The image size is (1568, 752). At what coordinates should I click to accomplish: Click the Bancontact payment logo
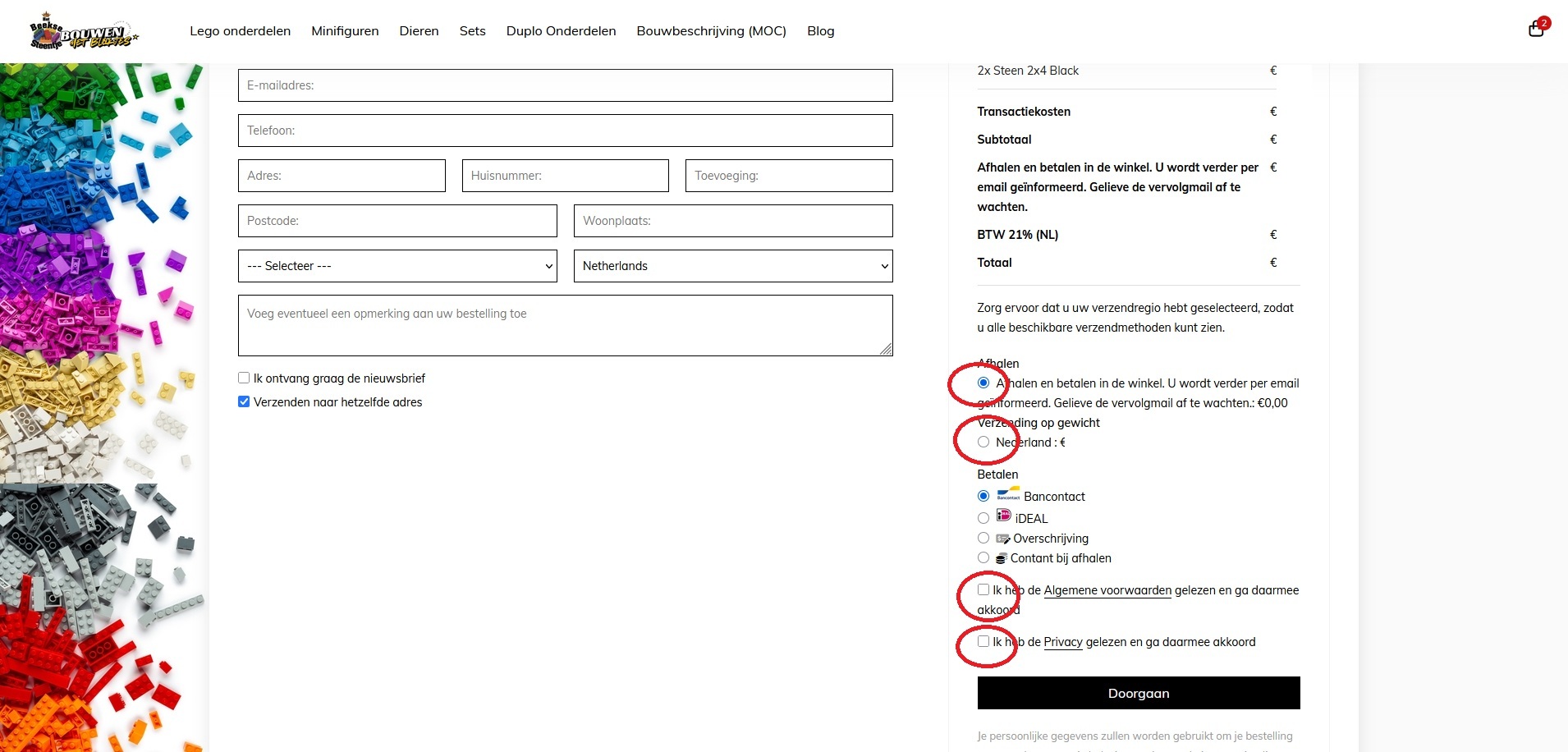point(1008,495)
